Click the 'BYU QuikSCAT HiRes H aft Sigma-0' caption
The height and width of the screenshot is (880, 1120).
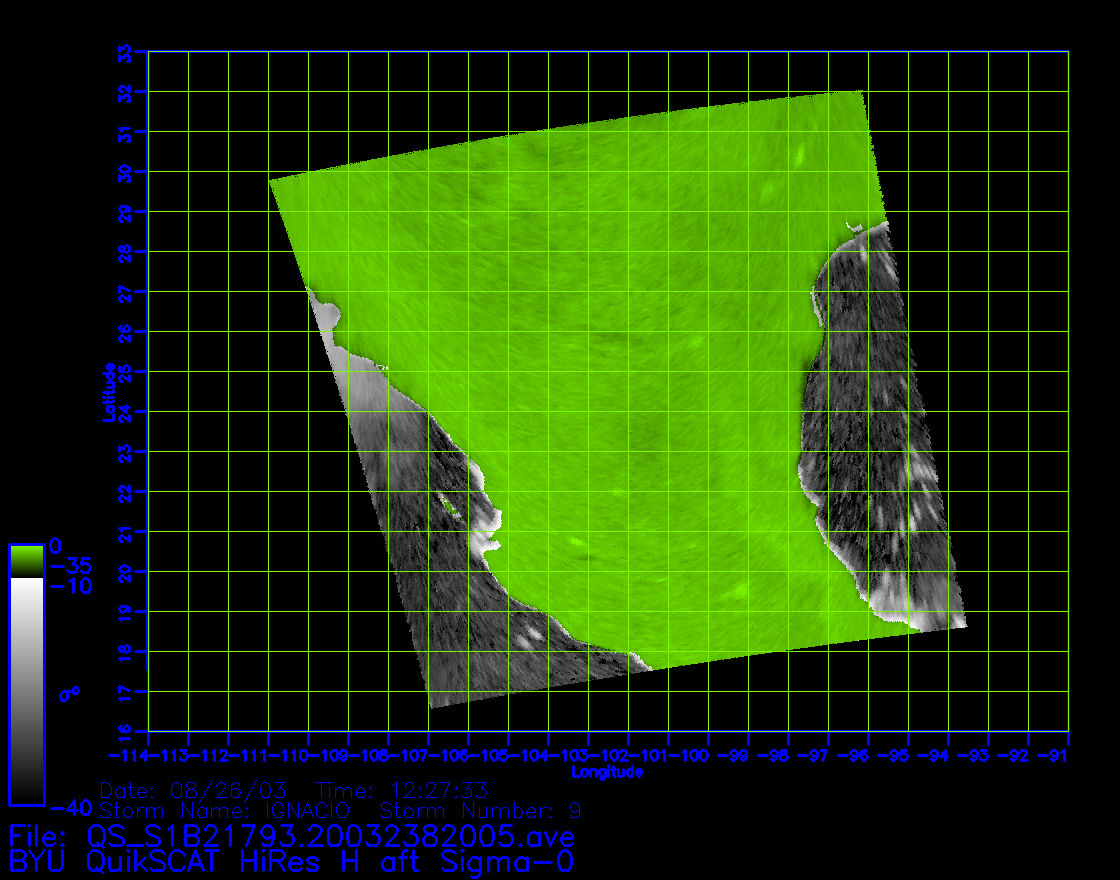coord(292,861)
